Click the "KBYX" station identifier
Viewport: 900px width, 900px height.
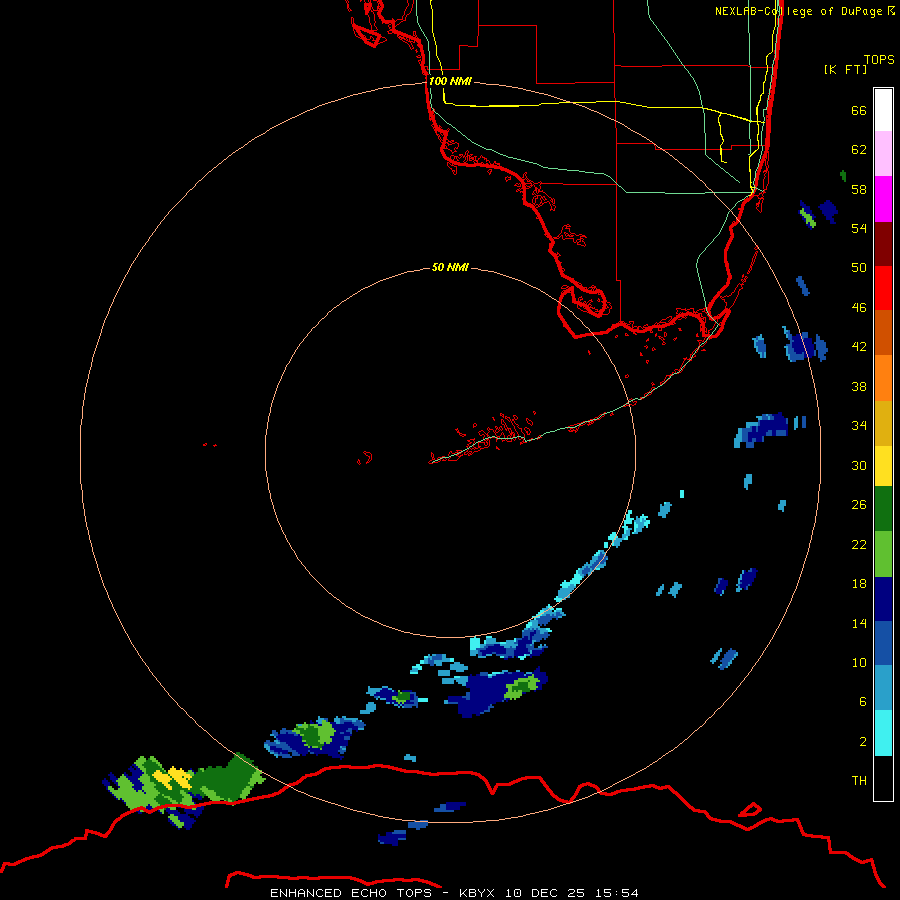476,893
